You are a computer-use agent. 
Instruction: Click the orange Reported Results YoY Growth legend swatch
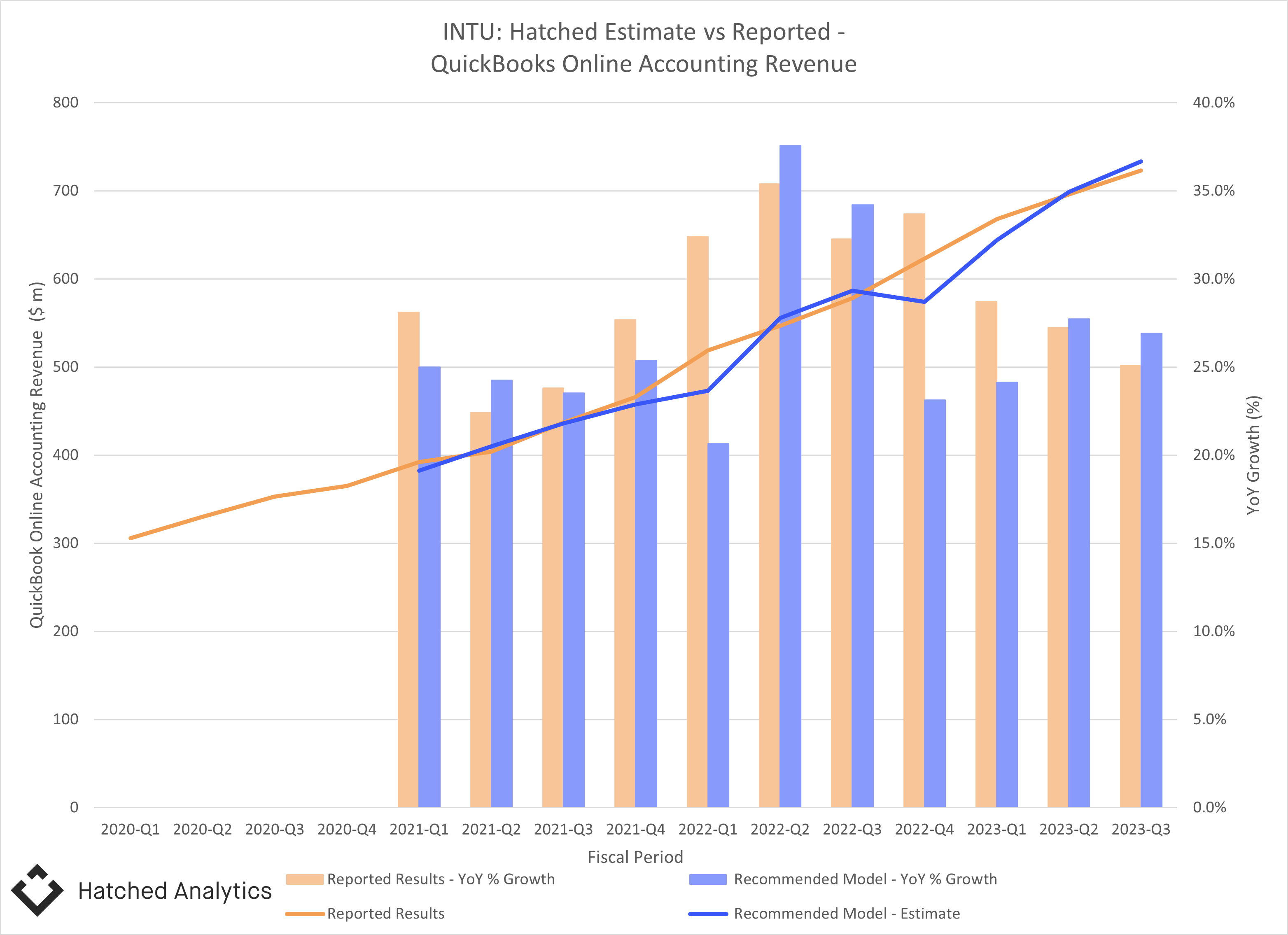[x=304, y=879]
